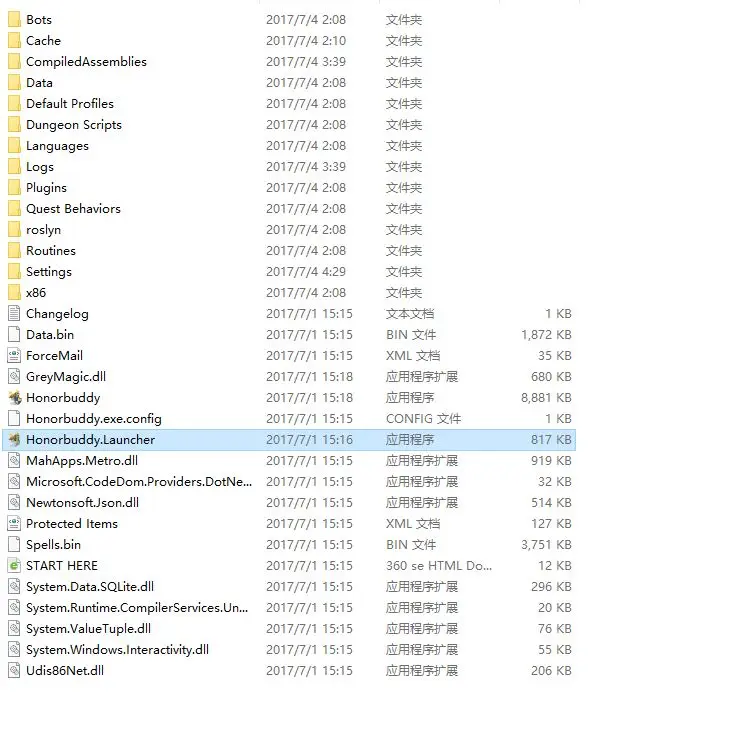This screenshot has height=745, width=740.
Task: Click the x86 folder icon
Action: (14, 292)
